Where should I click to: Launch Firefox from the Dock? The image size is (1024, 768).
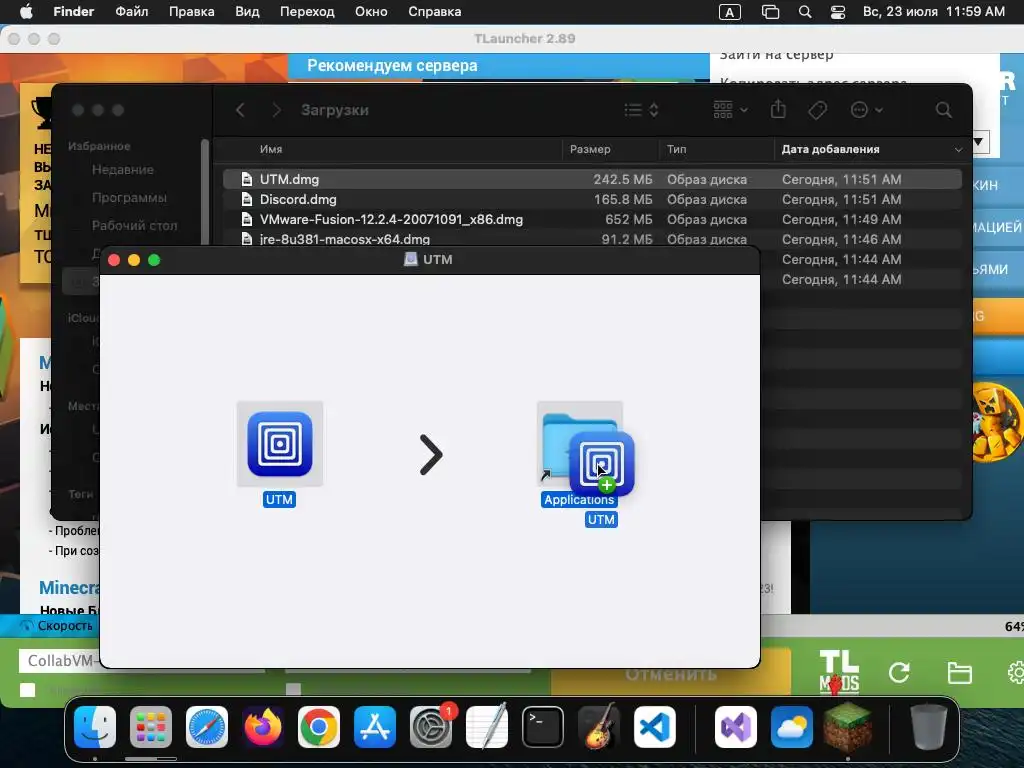coord(263,727)
